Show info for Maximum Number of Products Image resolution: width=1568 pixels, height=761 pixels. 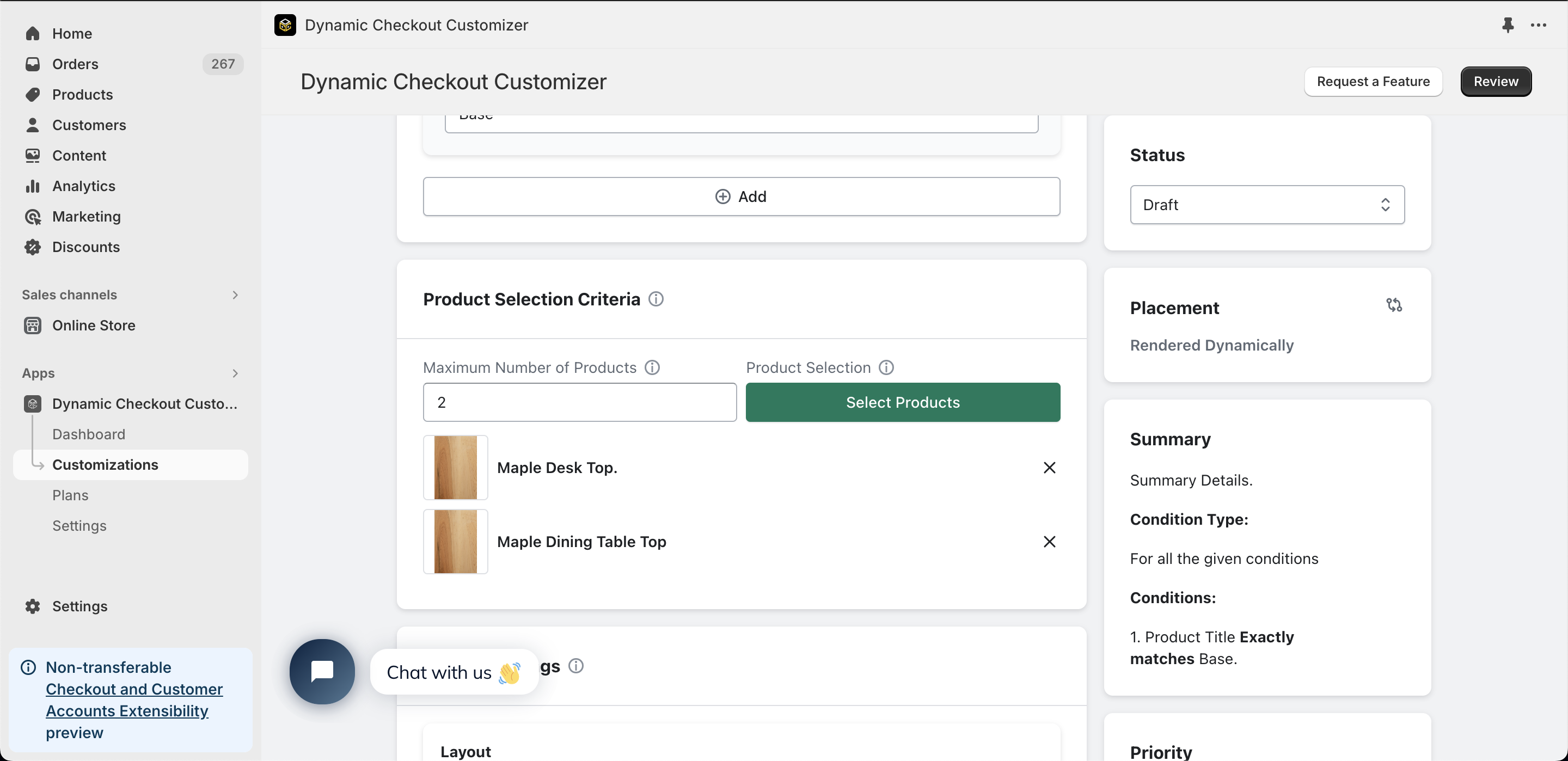652,368
